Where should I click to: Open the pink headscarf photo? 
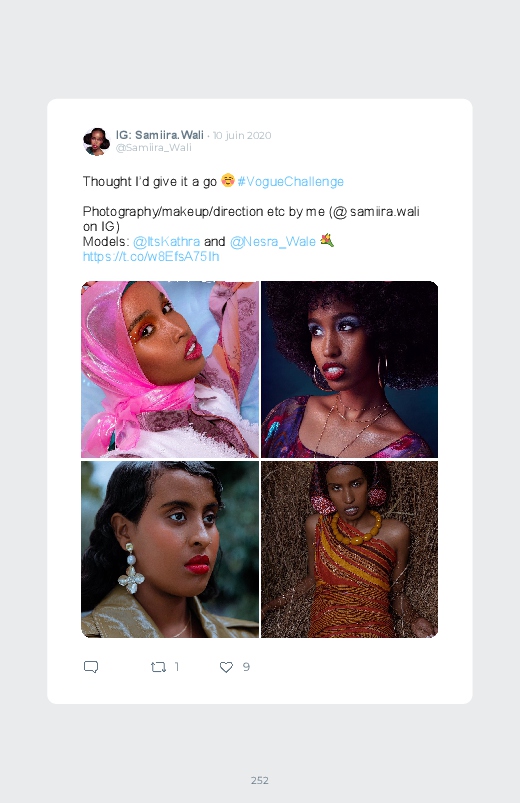170,369
